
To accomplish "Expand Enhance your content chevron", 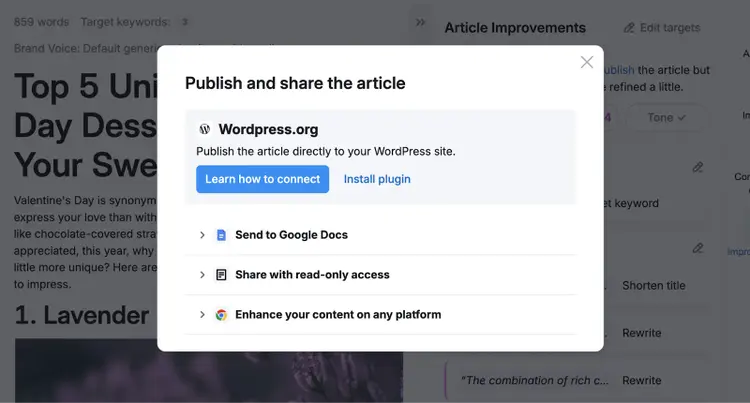I will pyautogui.click(x=202, y=315).
